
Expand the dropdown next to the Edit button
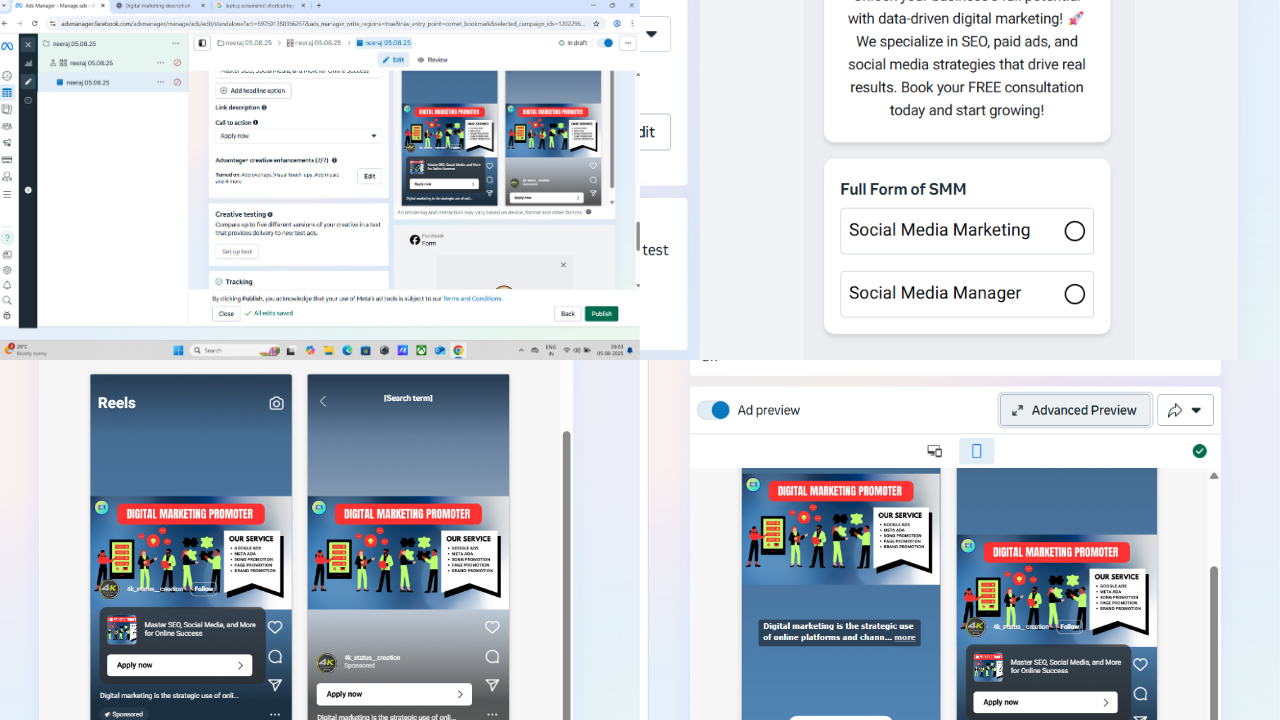pyautogui.click(x=651, y=33)
